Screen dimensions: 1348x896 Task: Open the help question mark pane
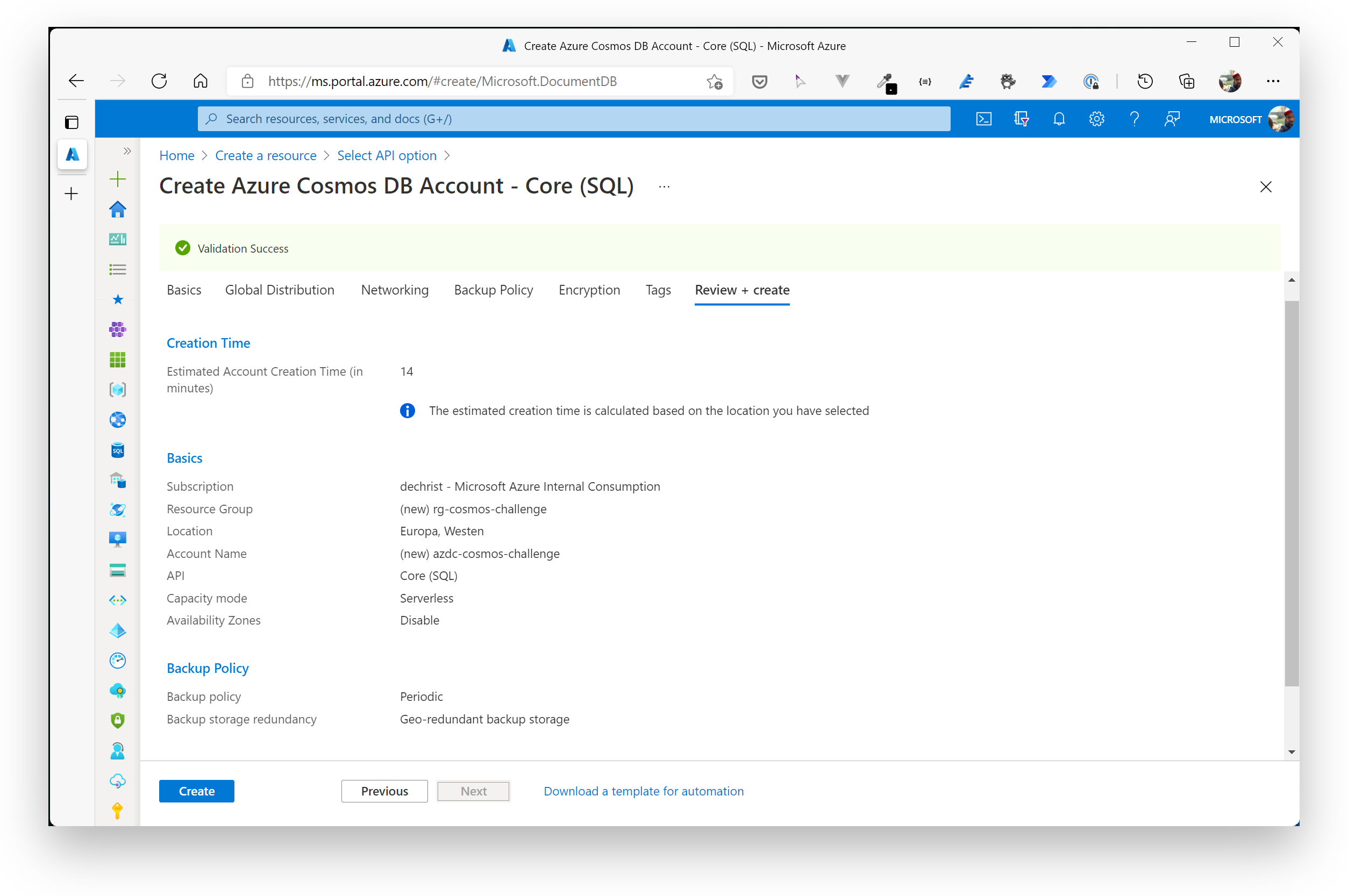1134,118
